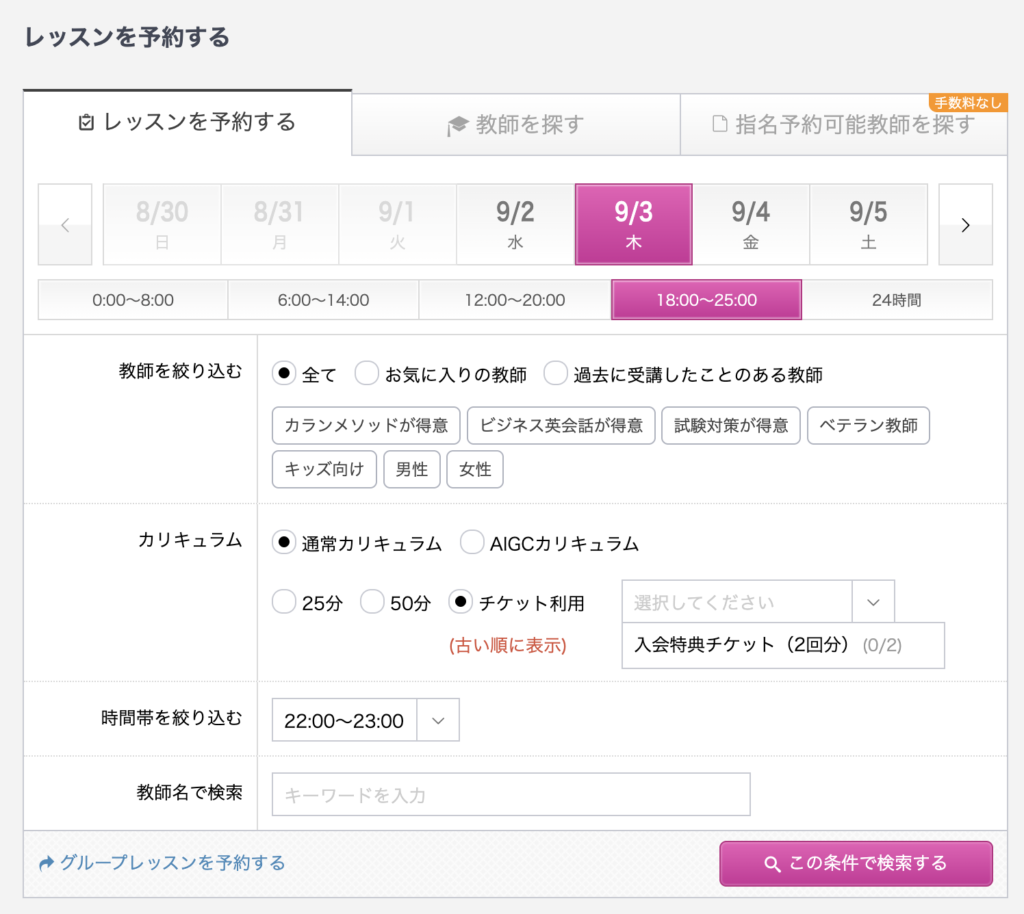The image size is (1024, 914).
Task: Select チケット利用 radio button
Action: coord(460,602)
